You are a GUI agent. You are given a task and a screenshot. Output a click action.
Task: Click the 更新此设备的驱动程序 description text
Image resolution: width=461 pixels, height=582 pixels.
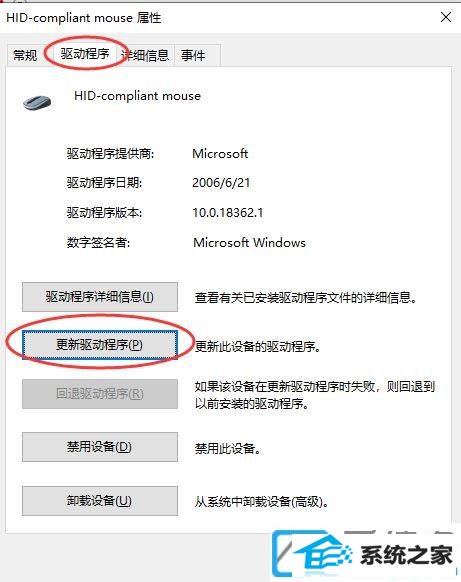(258, 346)
